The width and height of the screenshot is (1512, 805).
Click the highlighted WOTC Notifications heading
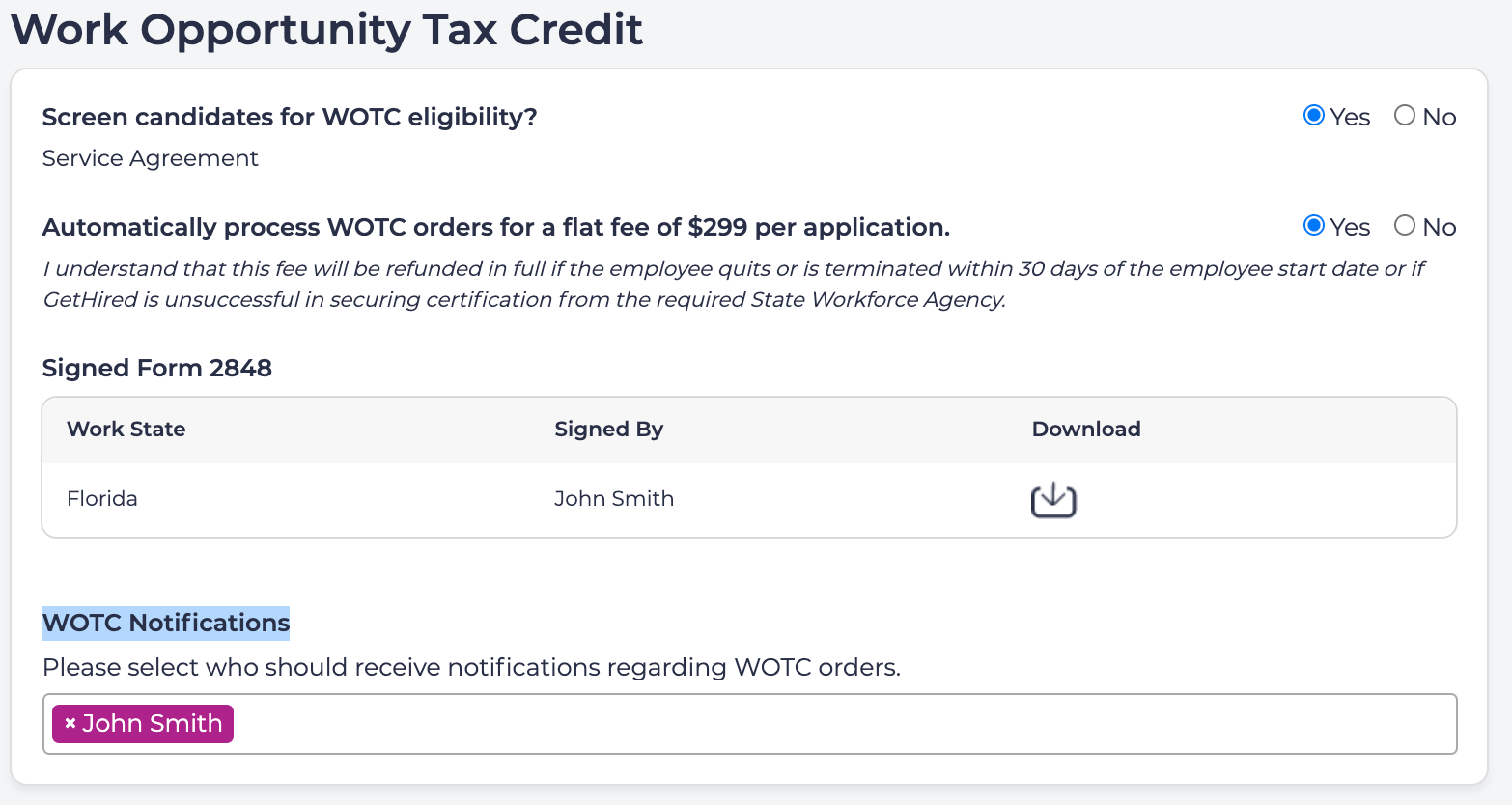click(x=165, y=623)
